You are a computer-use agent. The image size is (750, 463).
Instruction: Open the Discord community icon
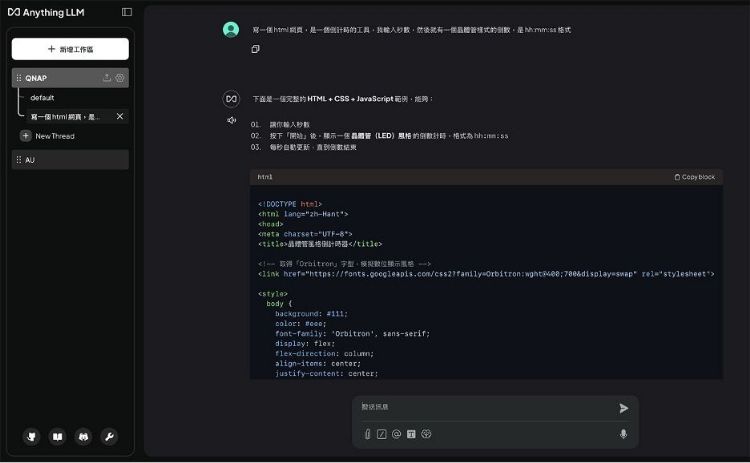pyautogui.click(x=83, y=436)
